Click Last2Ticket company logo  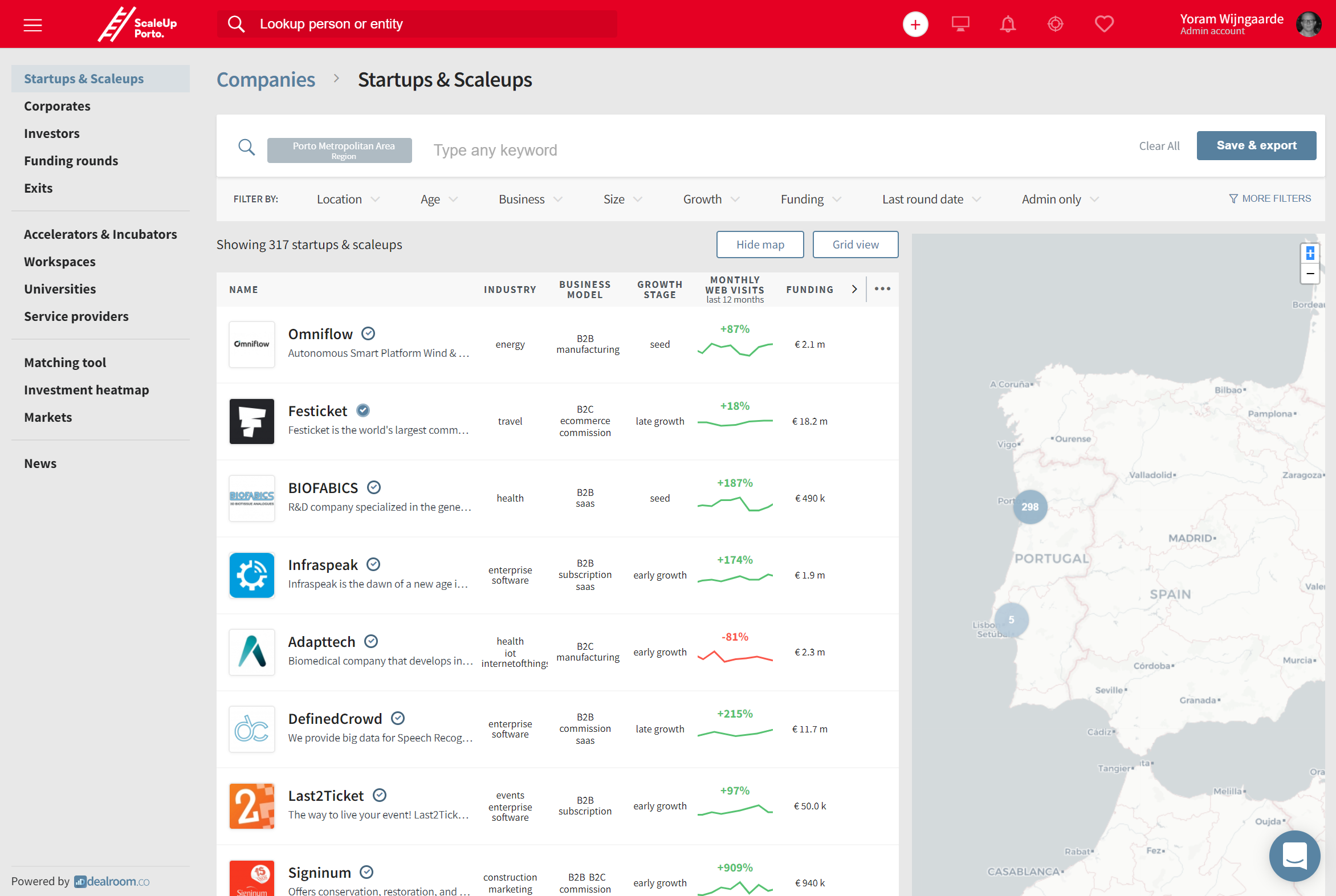pyautogui.click(x=251, y=806)
